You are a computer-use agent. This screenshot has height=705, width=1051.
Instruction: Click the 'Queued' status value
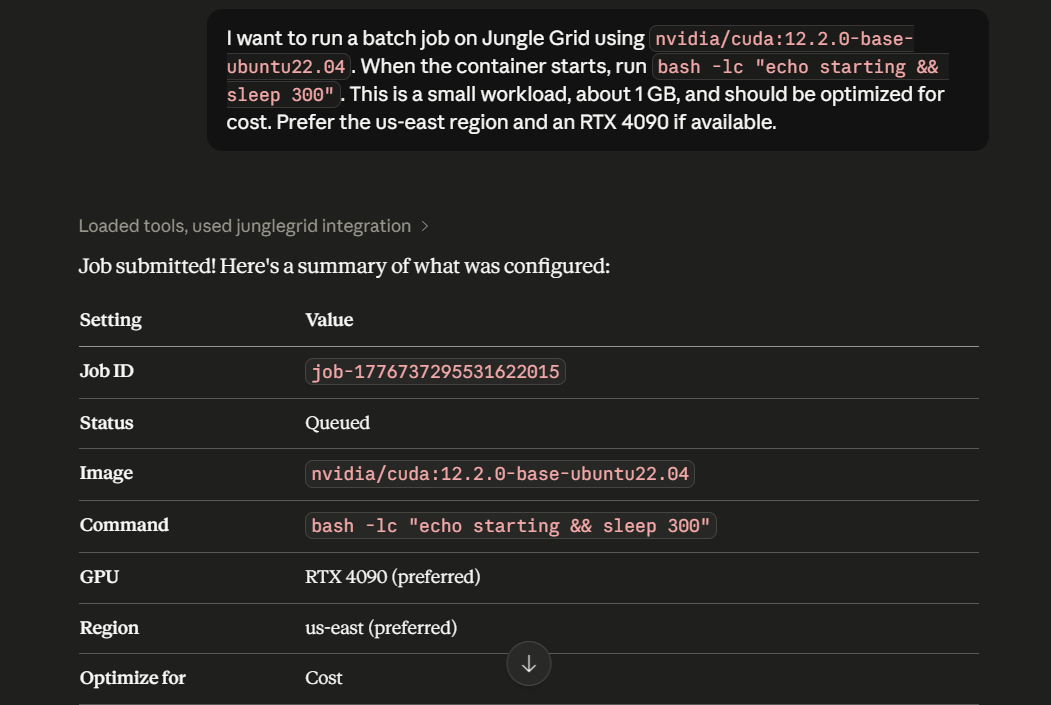[337, 422]
